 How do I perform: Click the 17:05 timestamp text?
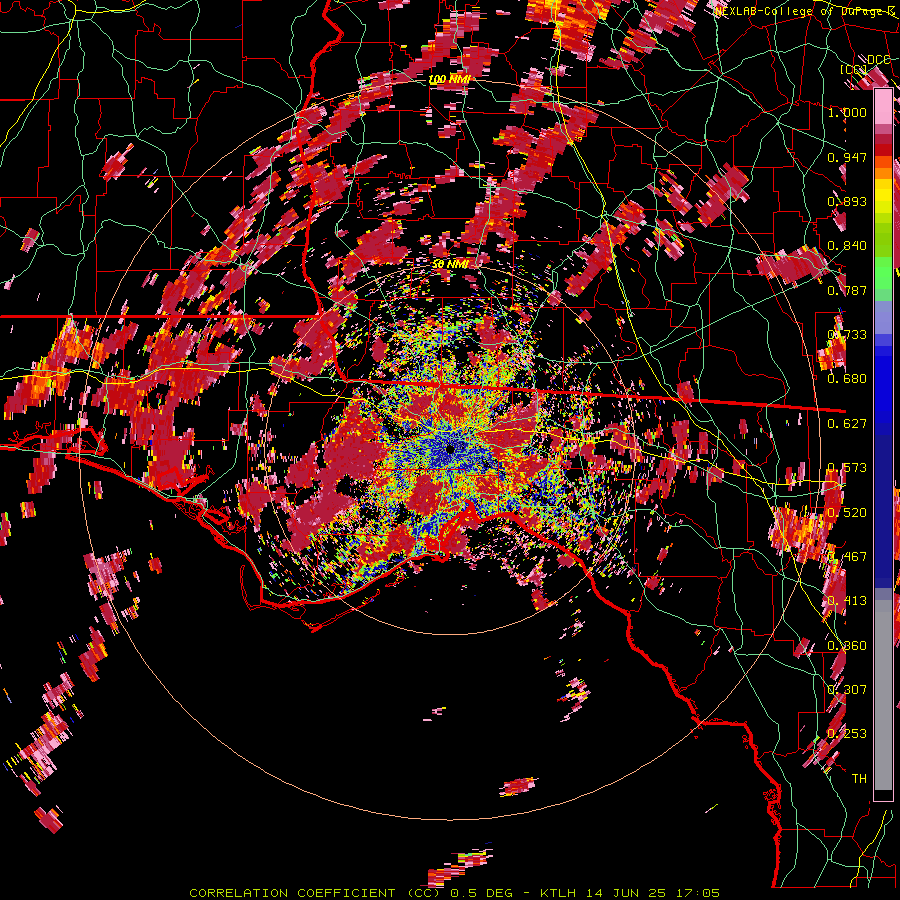pyautogui.click(x=697, y=893)
